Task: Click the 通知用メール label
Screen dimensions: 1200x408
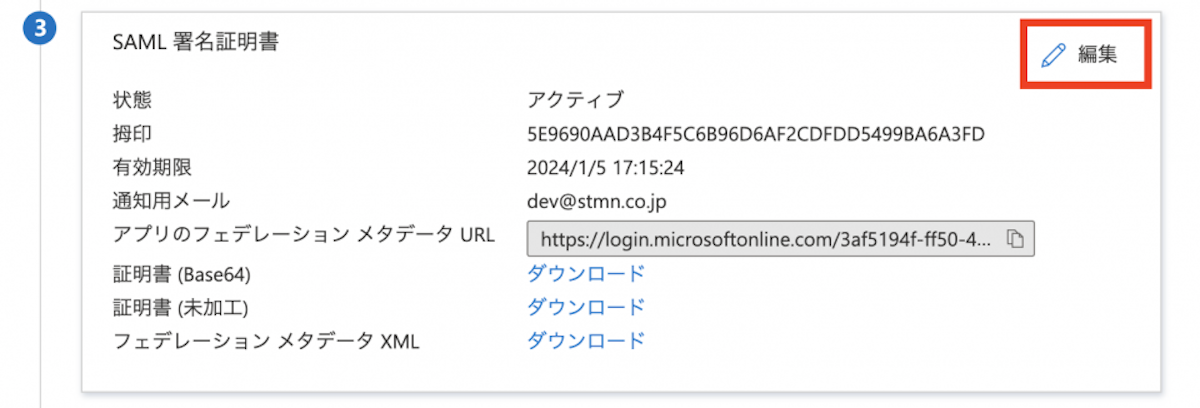Action: click(171, 201)
